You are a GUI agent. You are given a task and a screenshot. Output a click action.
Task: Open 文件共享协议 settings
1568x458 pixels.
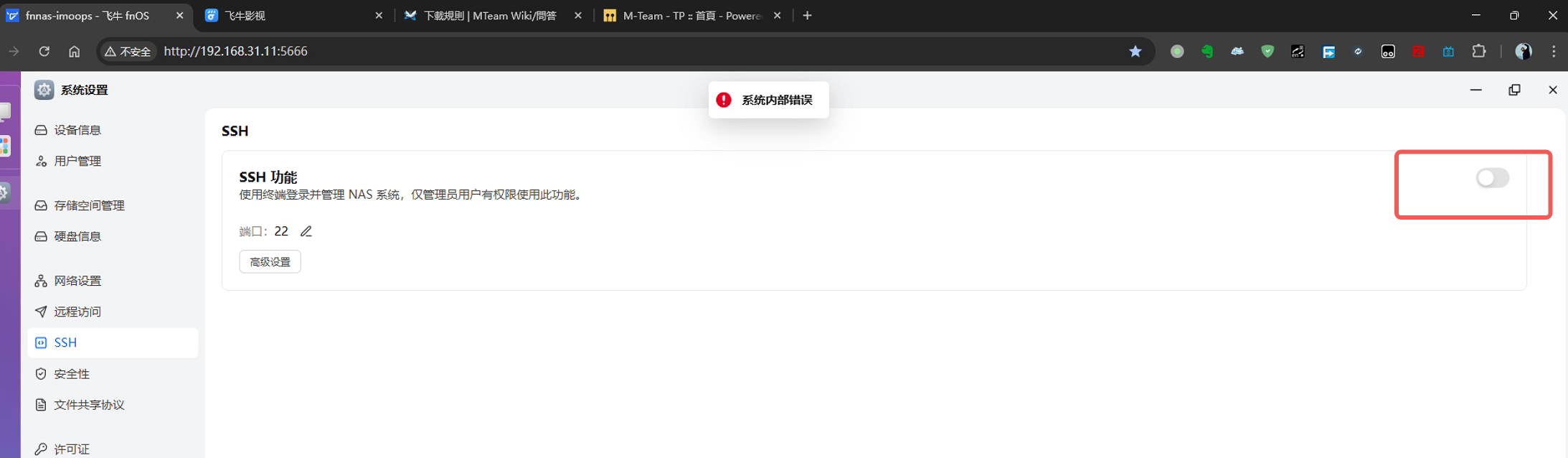point(89,405)
